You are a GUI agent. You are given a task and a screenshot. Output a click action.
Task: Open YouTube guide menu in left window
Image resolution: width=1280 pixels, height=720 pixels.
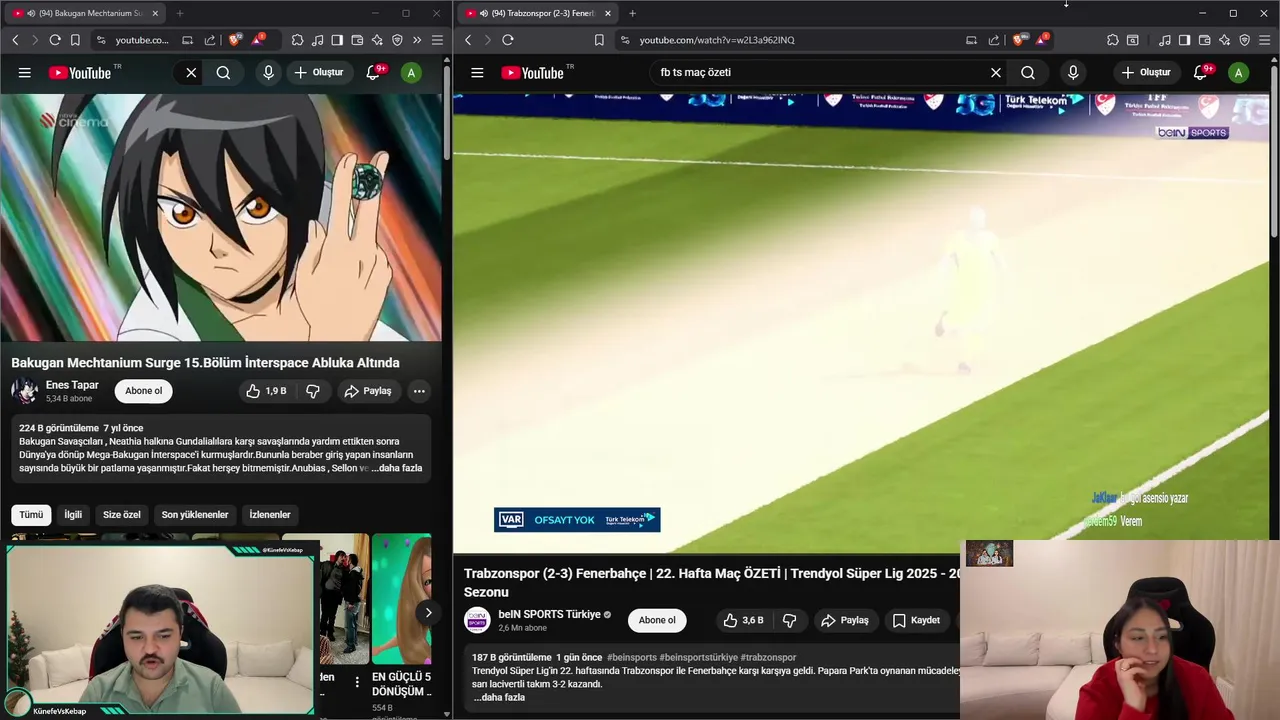(24, 72)
